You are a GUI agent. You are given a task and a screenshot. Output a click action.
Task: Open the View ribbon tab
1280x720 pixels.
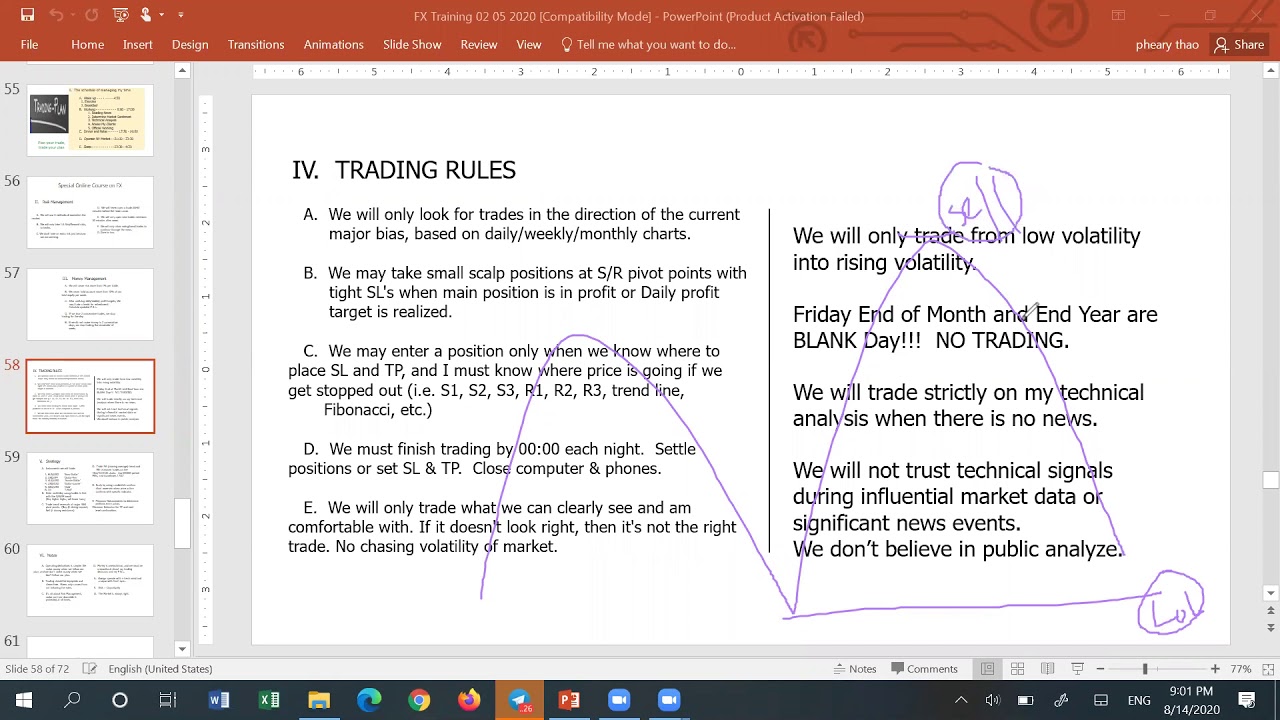[x=529, y=44]
